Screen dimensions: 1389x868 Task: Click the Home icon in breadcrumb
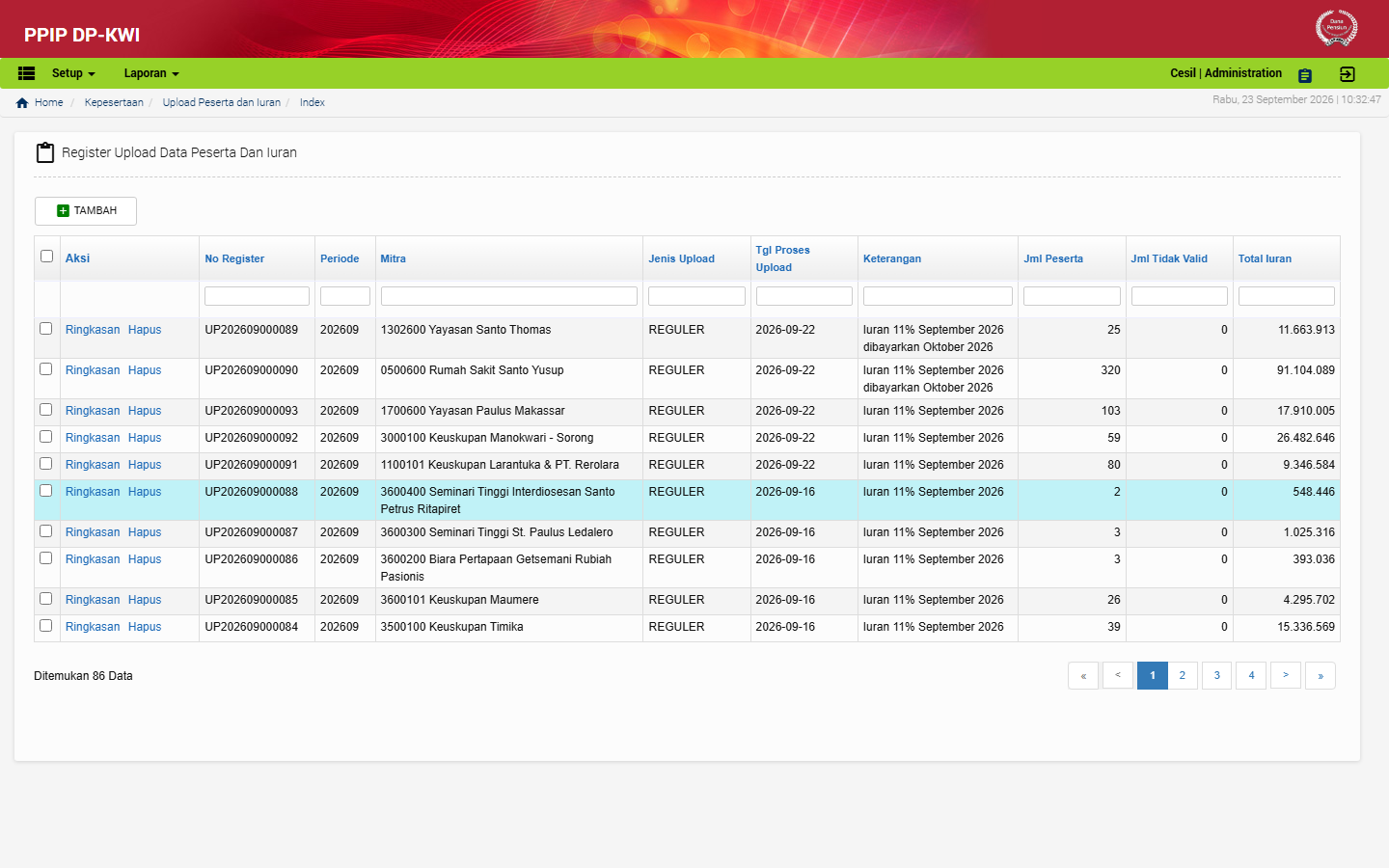tap(22, 102)
